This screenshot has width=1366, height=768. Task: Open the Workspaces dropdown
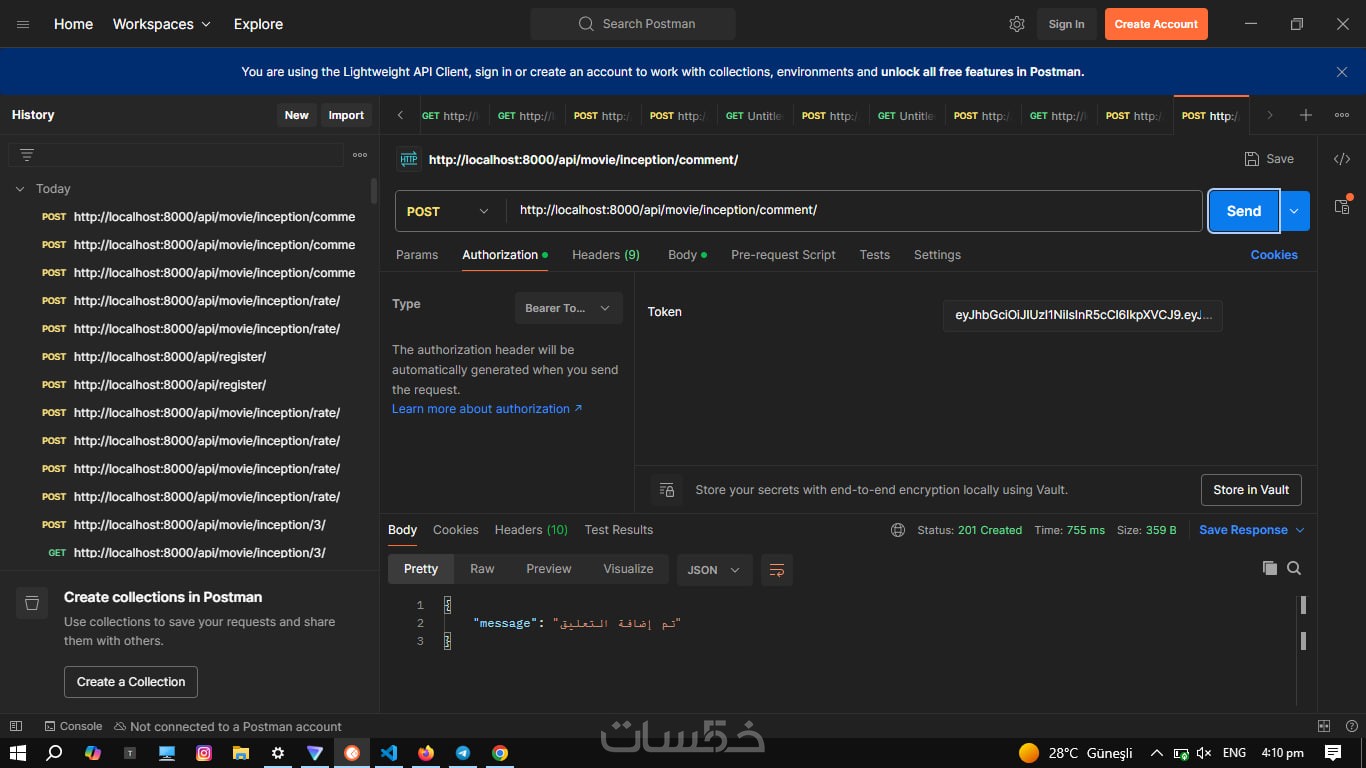pos(162,24)
